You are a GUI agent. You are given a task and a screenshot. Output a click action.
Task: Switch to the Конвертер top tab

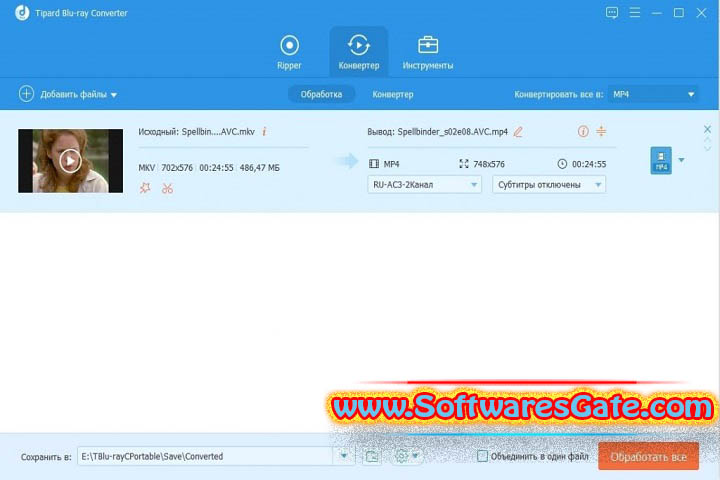point(359,52)
